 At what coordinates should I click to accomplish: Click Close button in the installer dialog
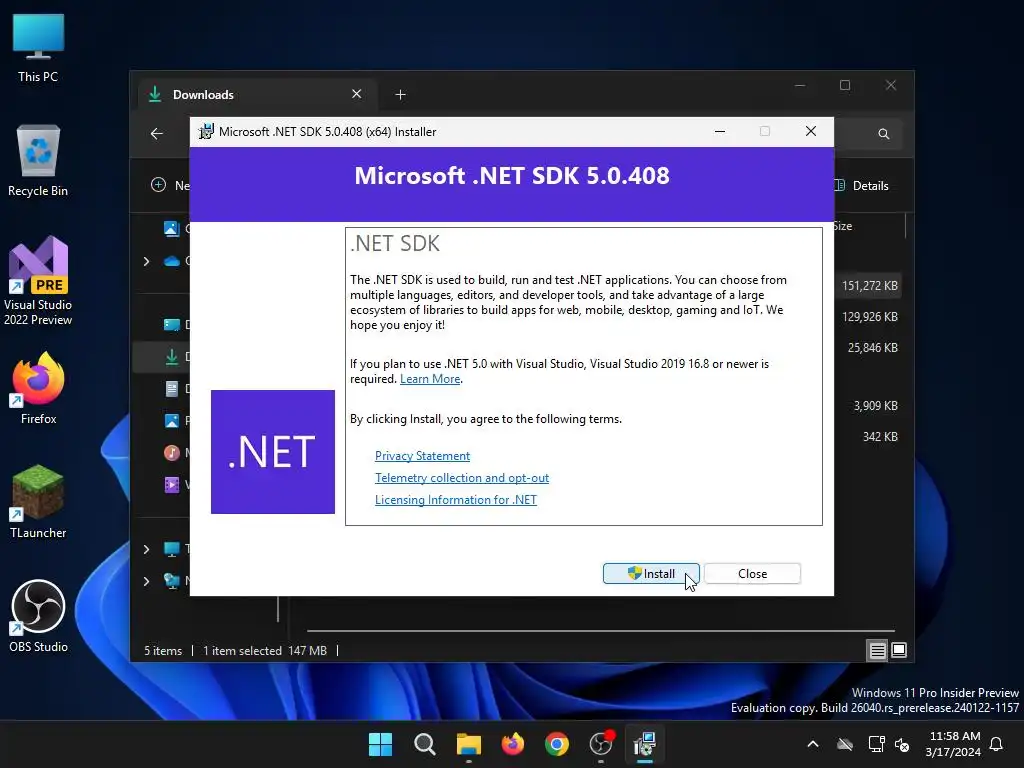(x=752, y=573)
